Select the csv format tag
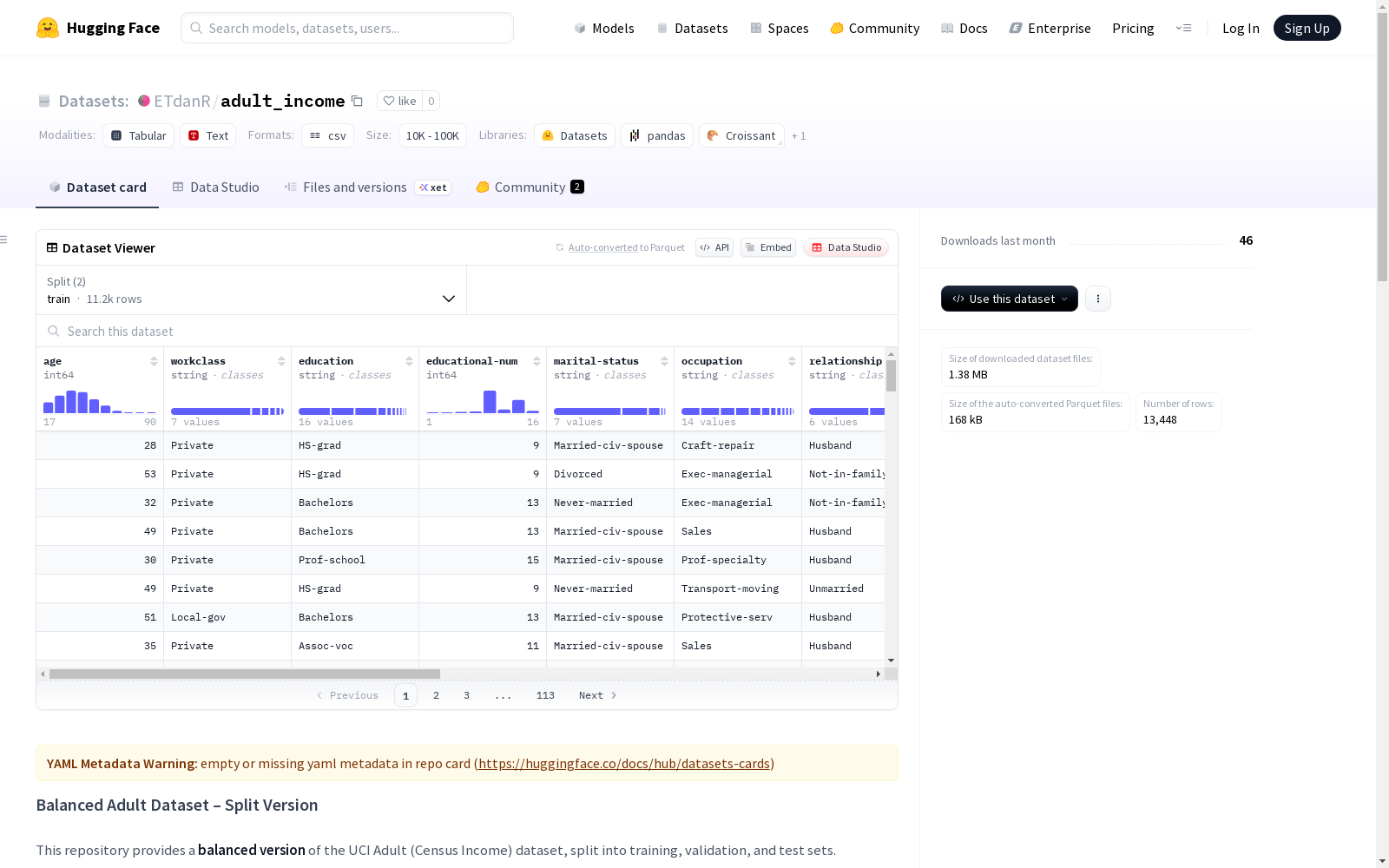Screen dimensions: 1389x868 pyautogui.click(x=328, y=135)
